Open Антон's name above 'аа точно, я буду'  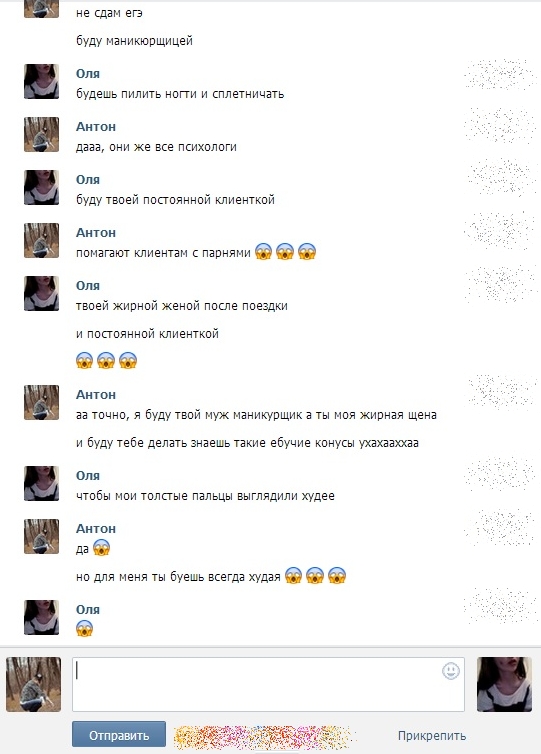point(96,394)
